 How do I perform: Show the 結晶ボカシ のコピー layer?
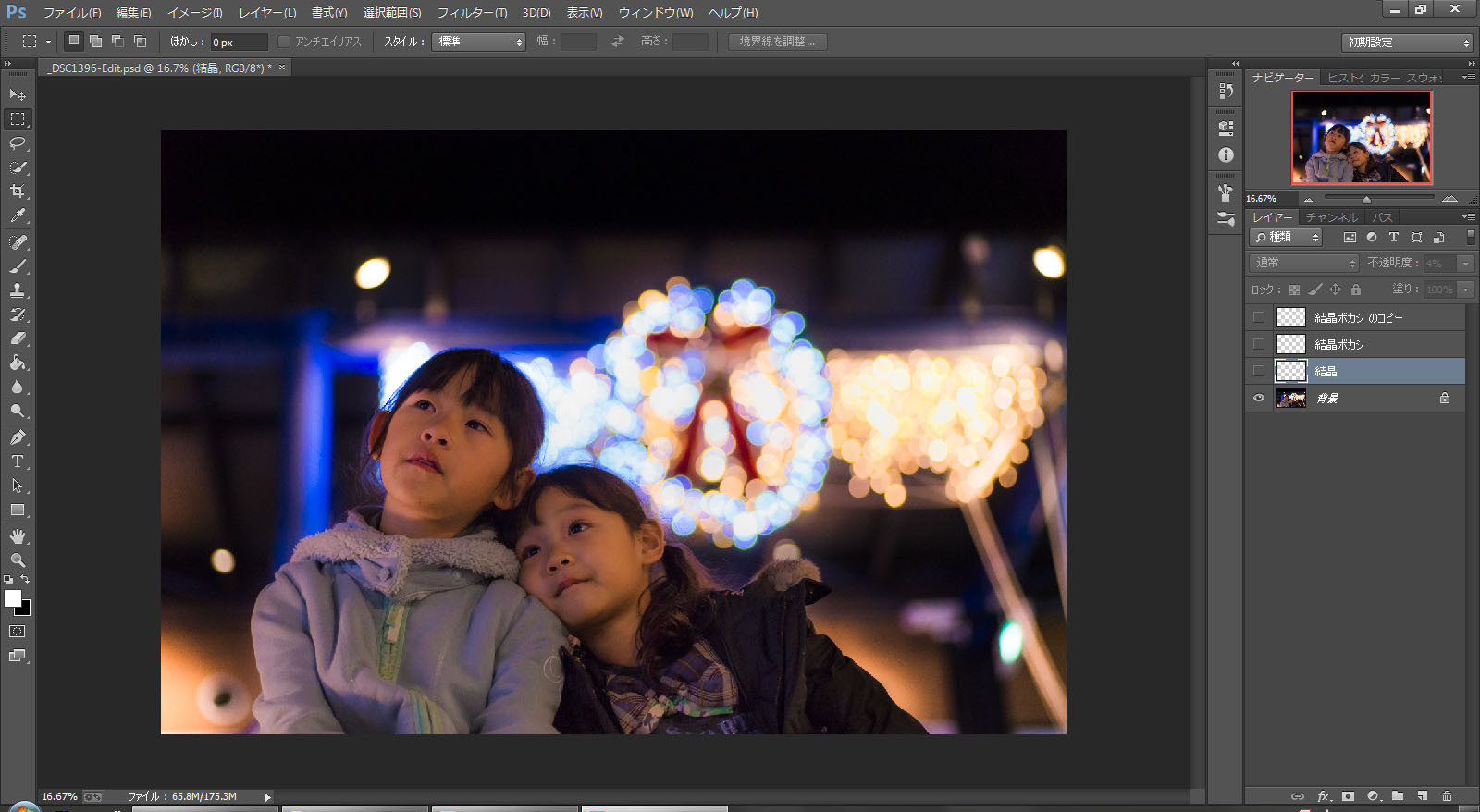pyautogui.click(x=1259, y=317)
